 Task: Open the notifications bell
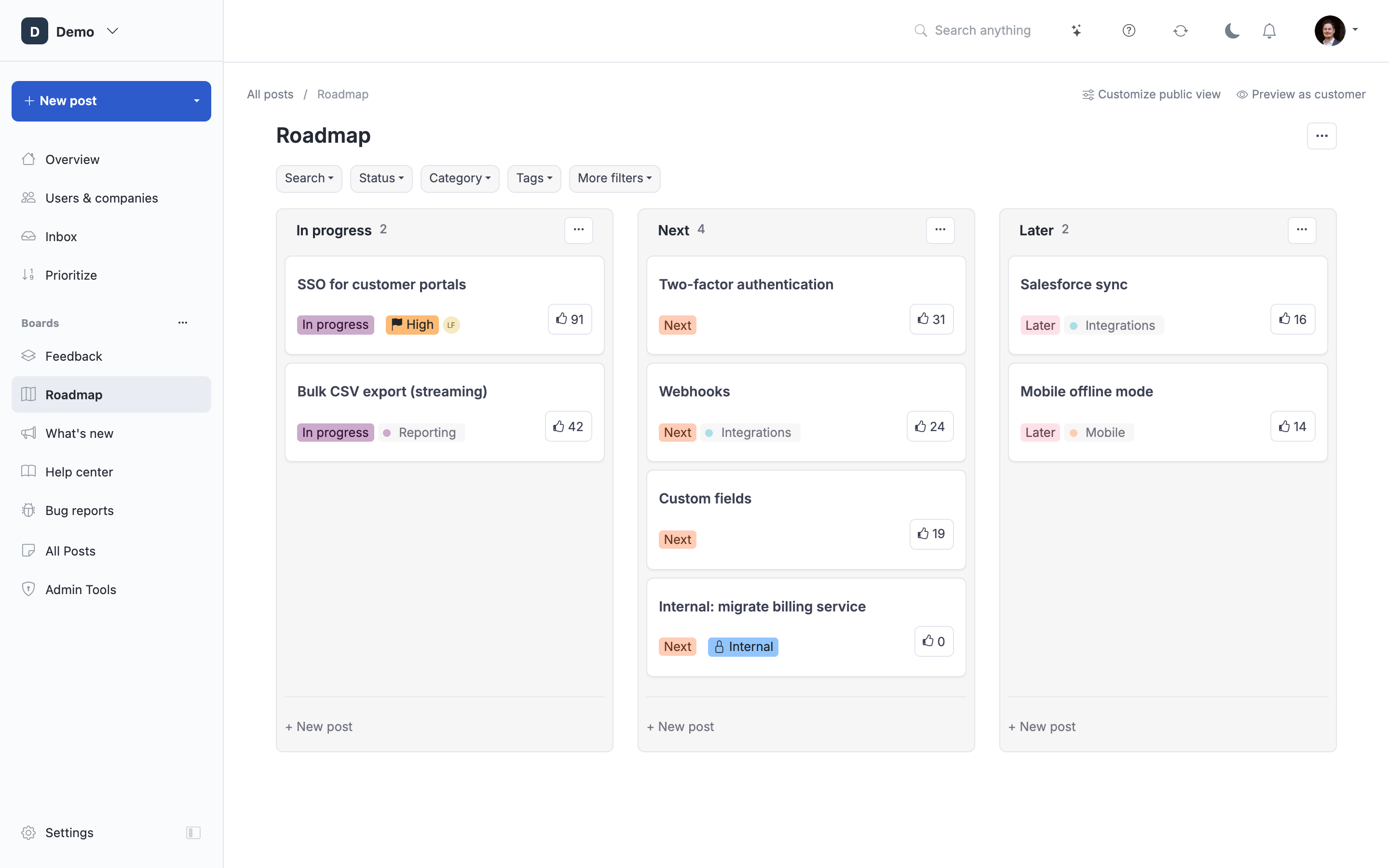click(x=1269, y=30)
